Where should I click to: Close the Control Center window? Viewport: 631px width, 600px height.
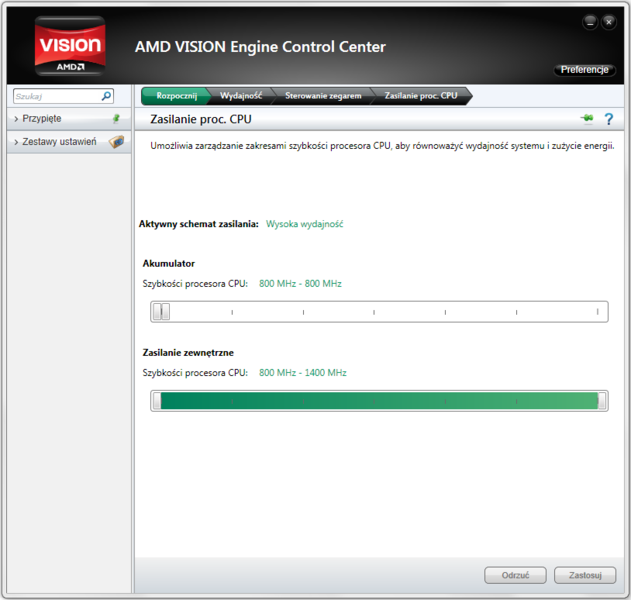tap(609, 22)
